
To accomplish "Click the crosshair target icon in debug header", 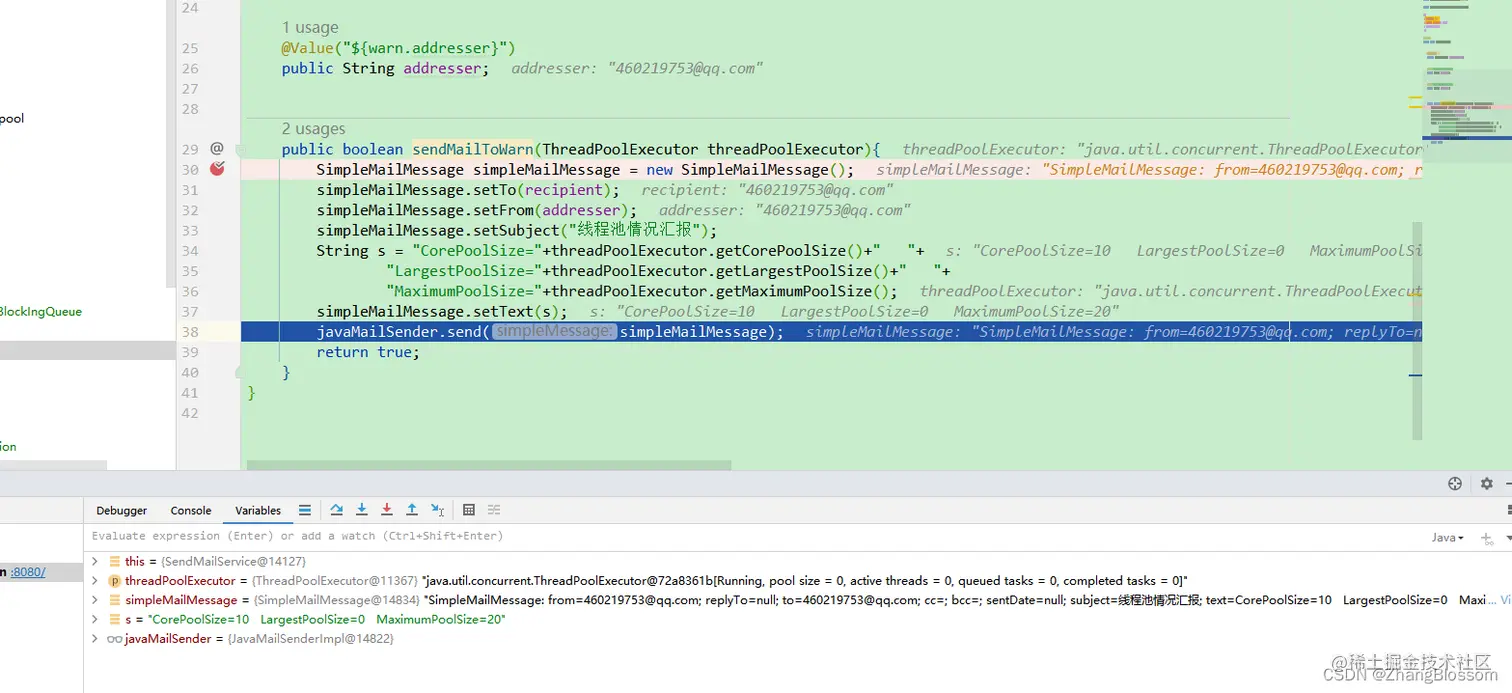I will (x=1455, y=483).
